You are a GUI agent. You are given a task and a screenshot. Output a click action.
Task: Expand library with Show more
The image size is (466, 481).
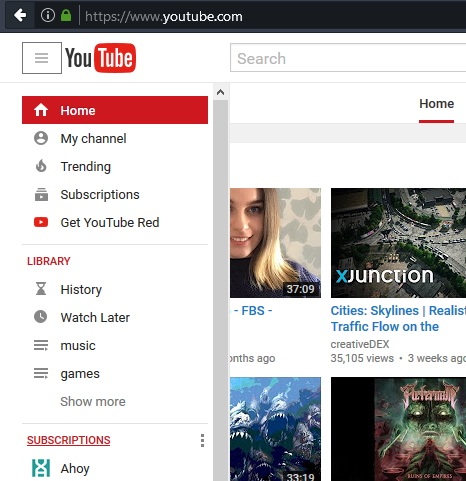(93, 401)
